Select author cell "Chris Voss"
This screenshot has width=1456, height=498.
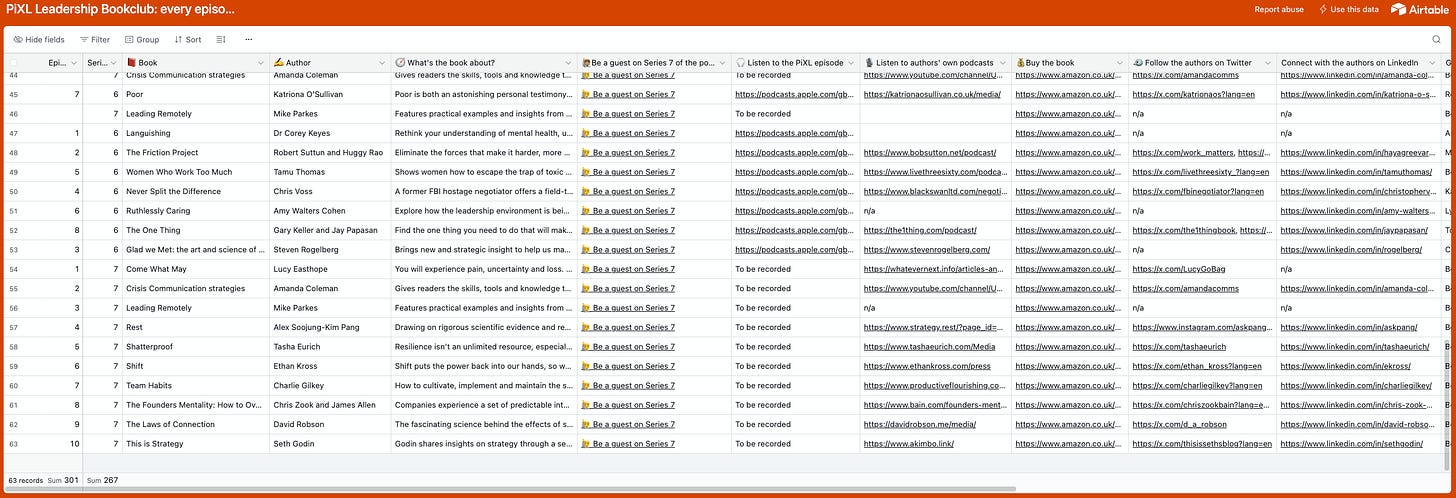pos(330,192)
